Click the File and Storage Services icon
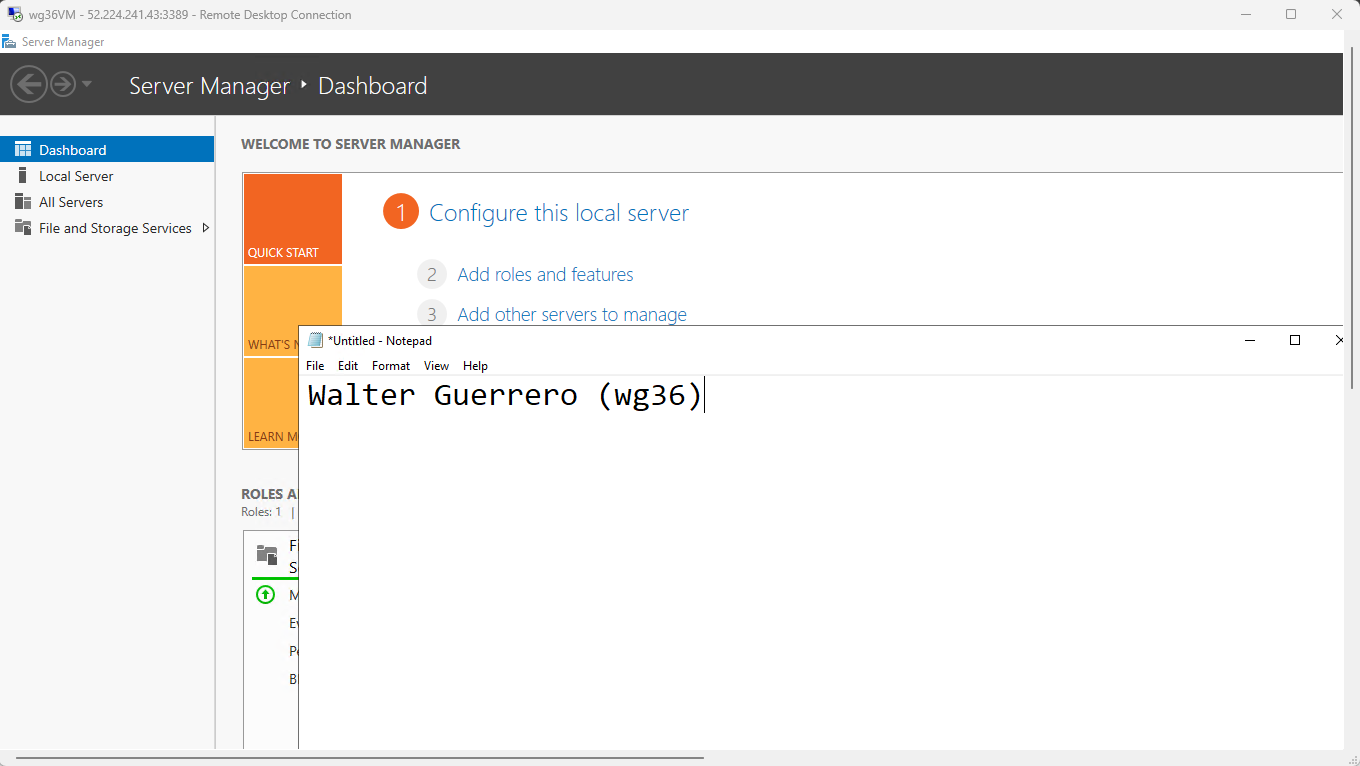 point(22,228)
